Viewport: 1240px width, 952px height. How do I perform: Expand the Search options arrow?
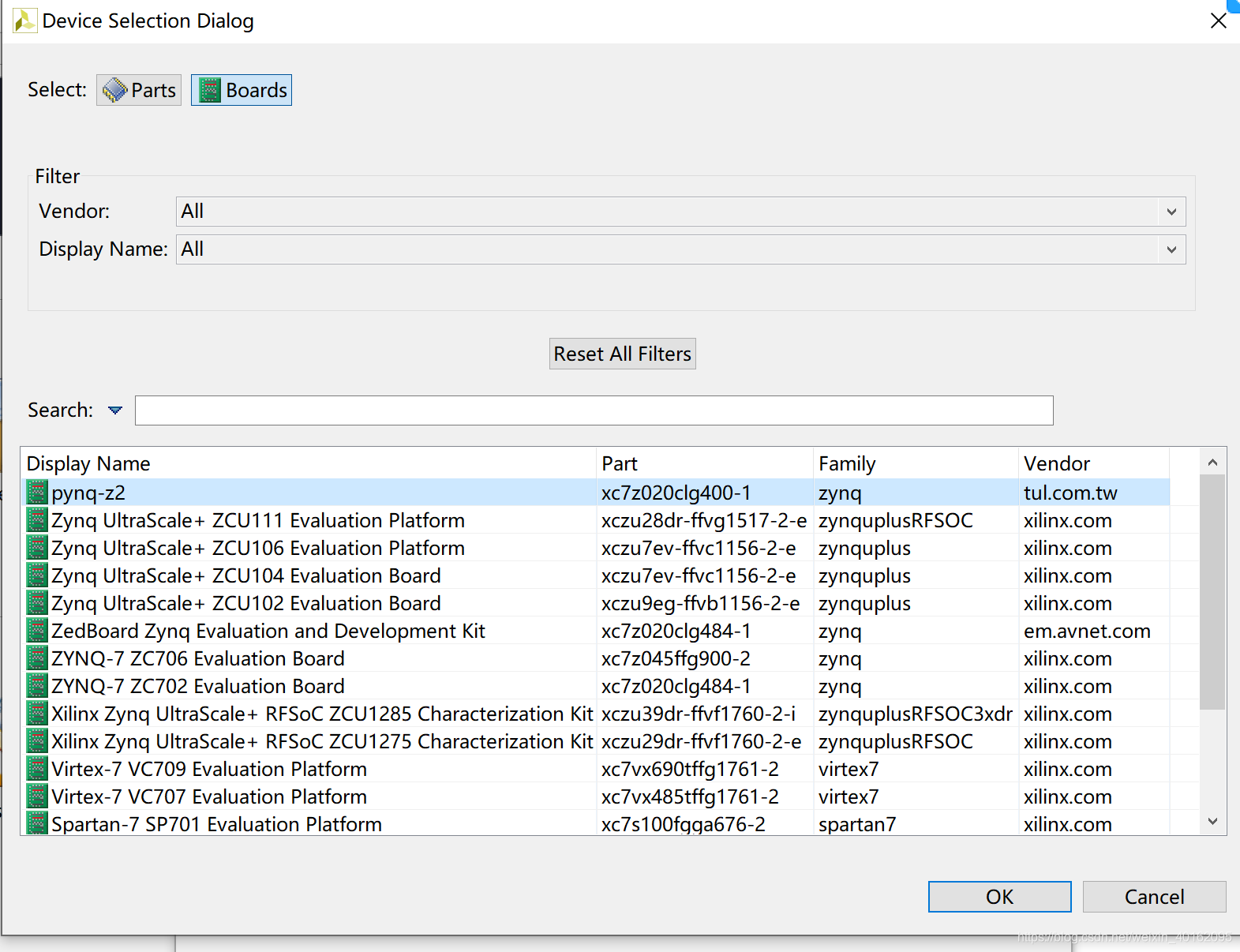pyautogui.click(x=115, y=410)
